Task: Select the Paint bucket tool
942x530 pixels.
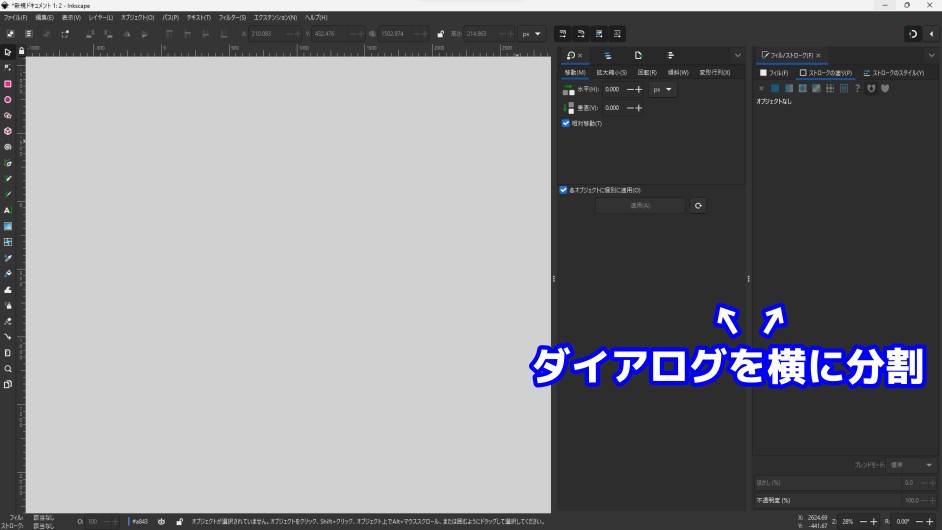Action: coord(8,273)
